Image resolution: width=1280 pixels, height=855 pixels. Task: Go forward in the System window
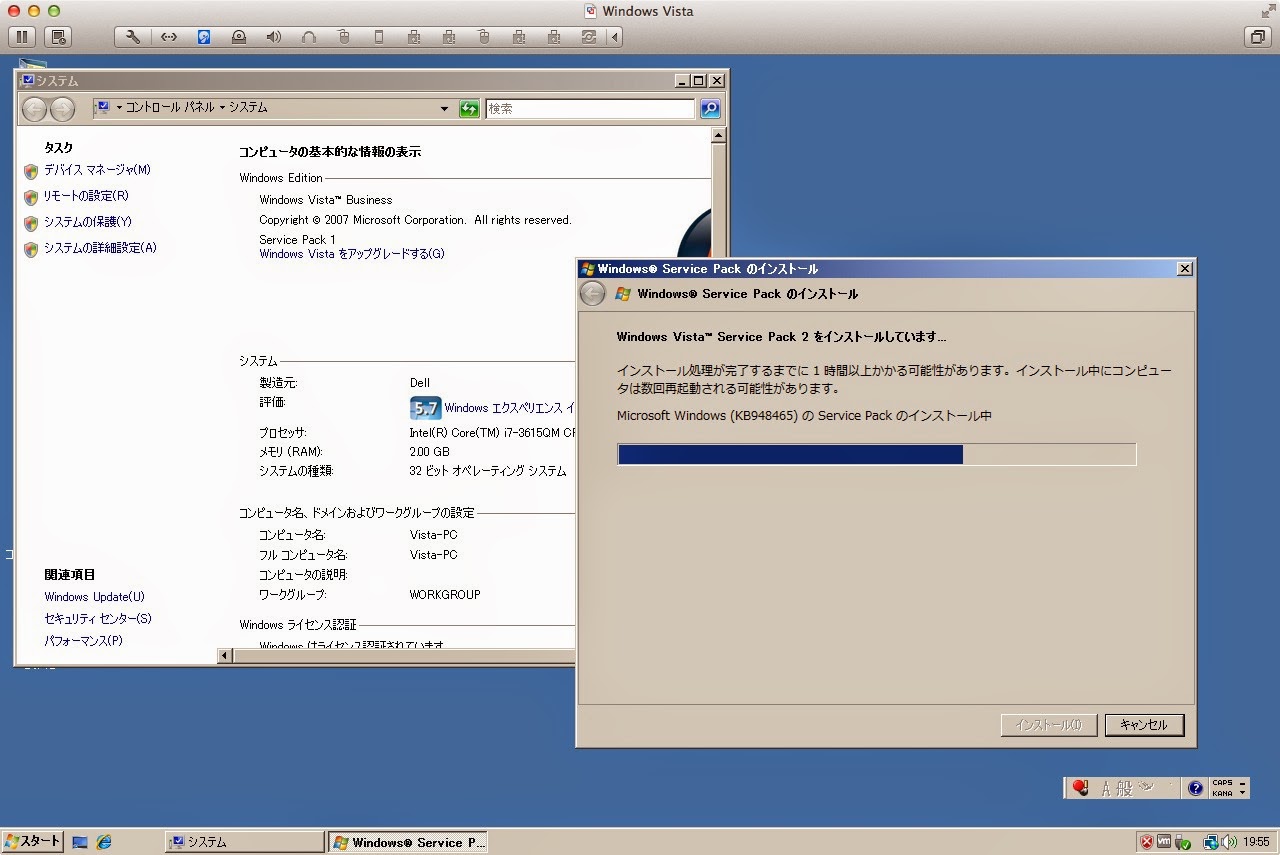pyautogui.click(x=62, y=109)
